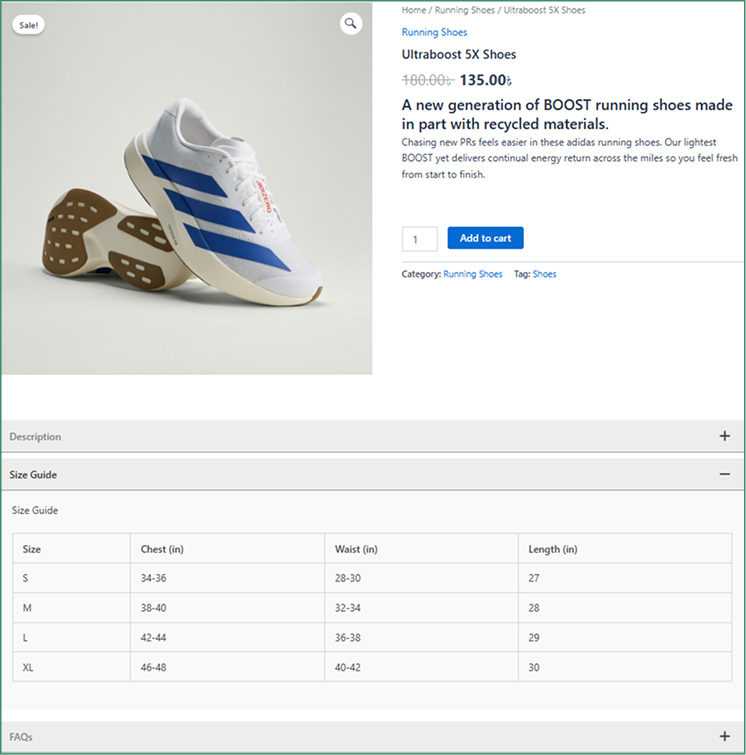Click length value 30
This screenshot has width=746, height=755.
coord(534,667)
